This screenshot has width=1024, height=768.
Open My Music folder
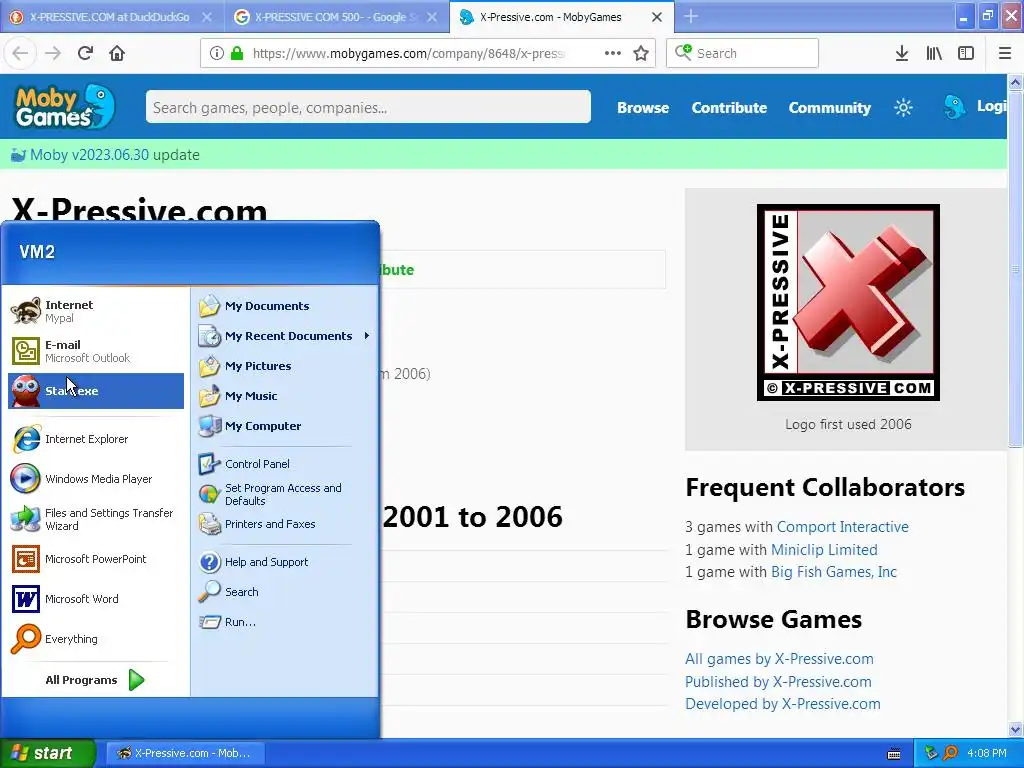pyautogui.click(x=284, y=396)
